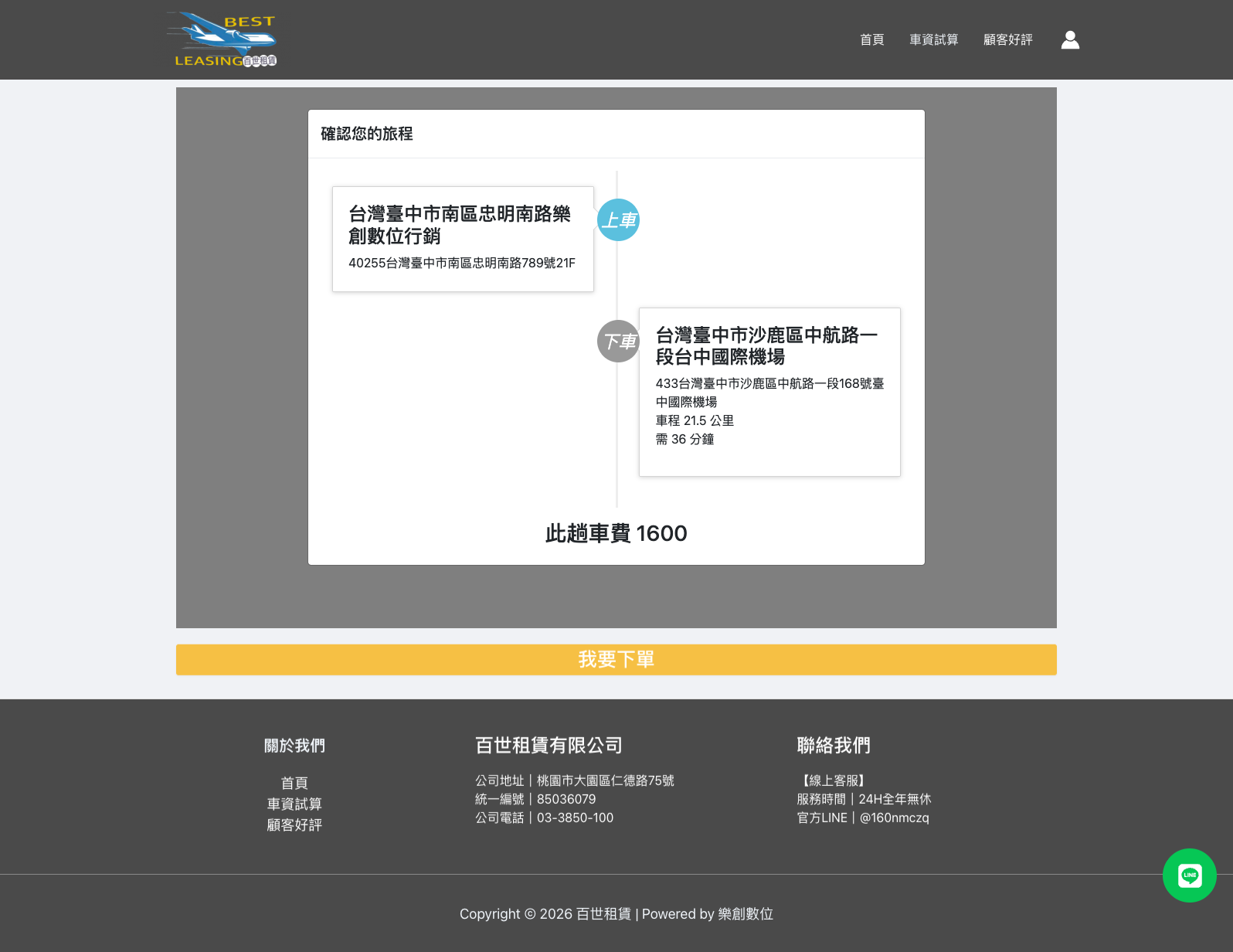Click the company phone 03-3850-100
The width and height of the screenshot is (1233, 952).
pyautogui.click(x=575, y=818)
